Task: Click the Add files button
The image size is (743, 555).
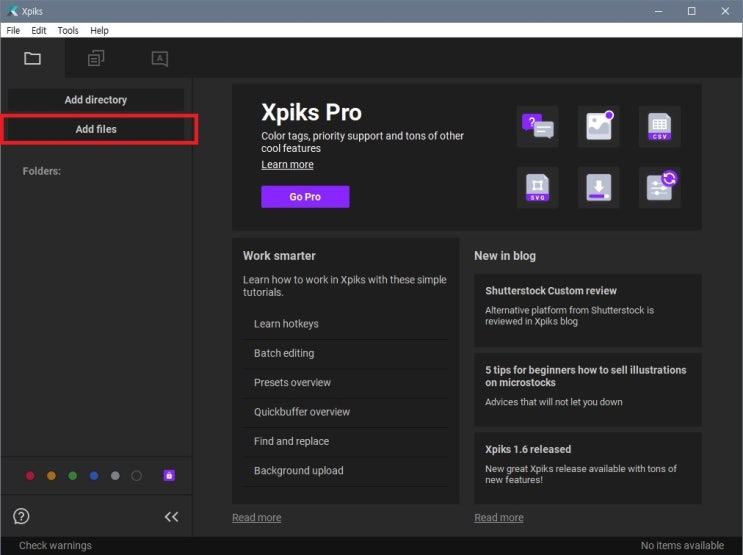Action: pos(96,129)
